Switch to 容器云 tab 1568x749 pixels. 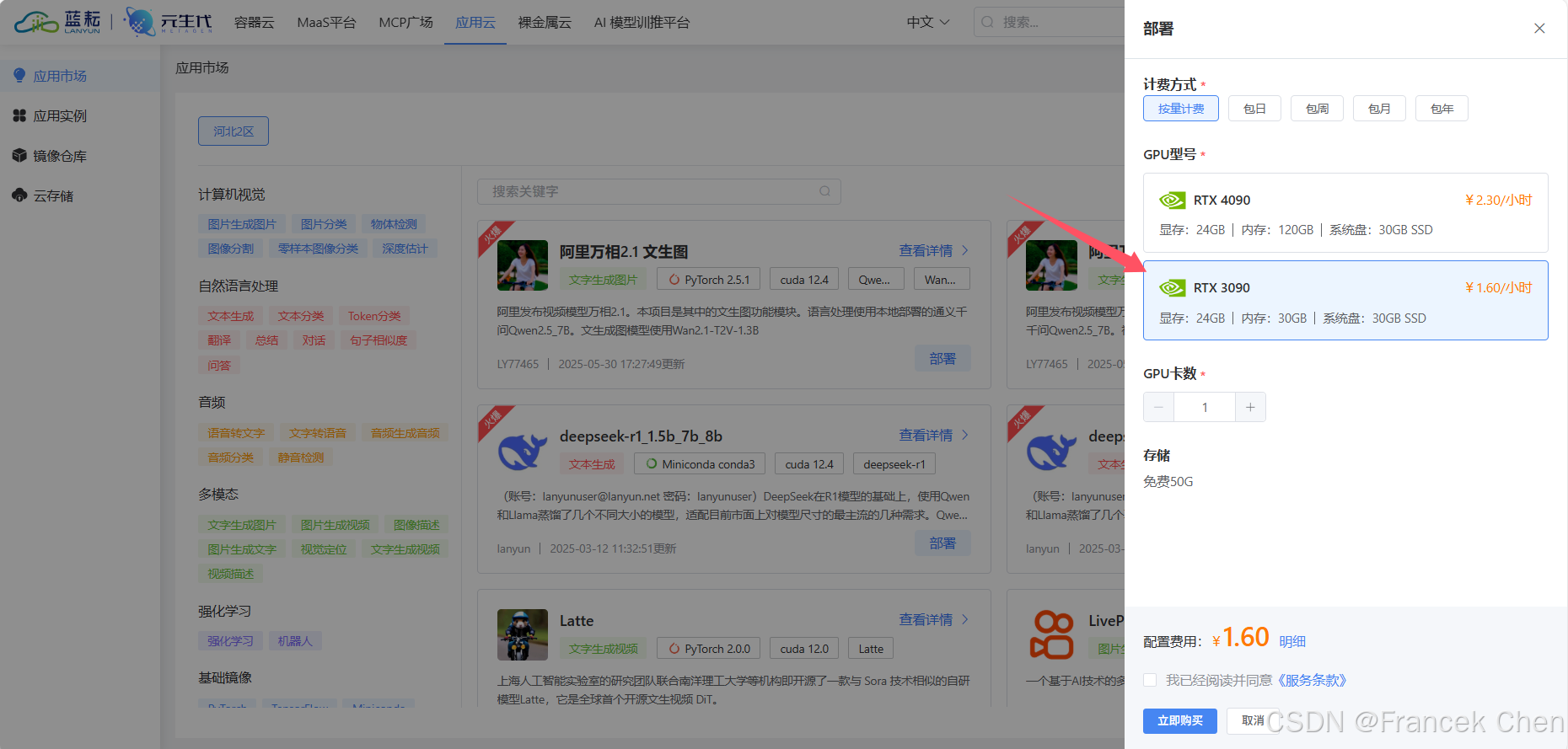click(255, 23)
